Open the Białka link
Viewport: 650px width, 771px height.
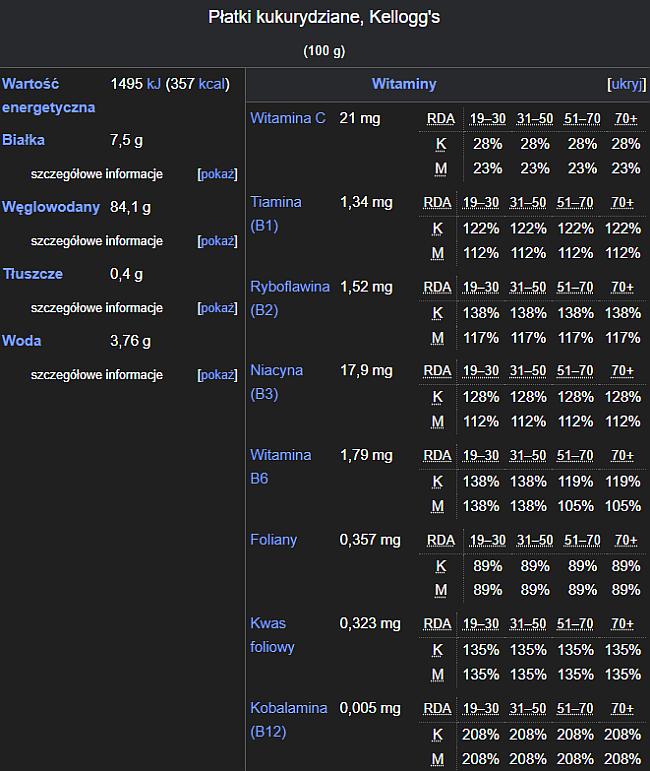coord(23,140)
